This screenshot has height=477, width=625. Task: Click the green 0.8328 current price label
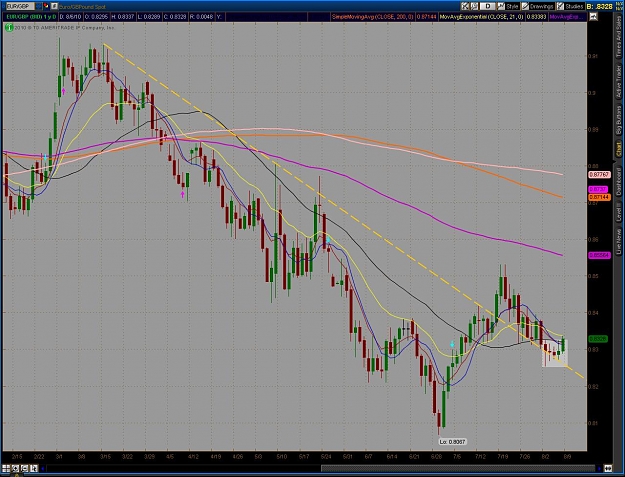[x=598, y=338]
